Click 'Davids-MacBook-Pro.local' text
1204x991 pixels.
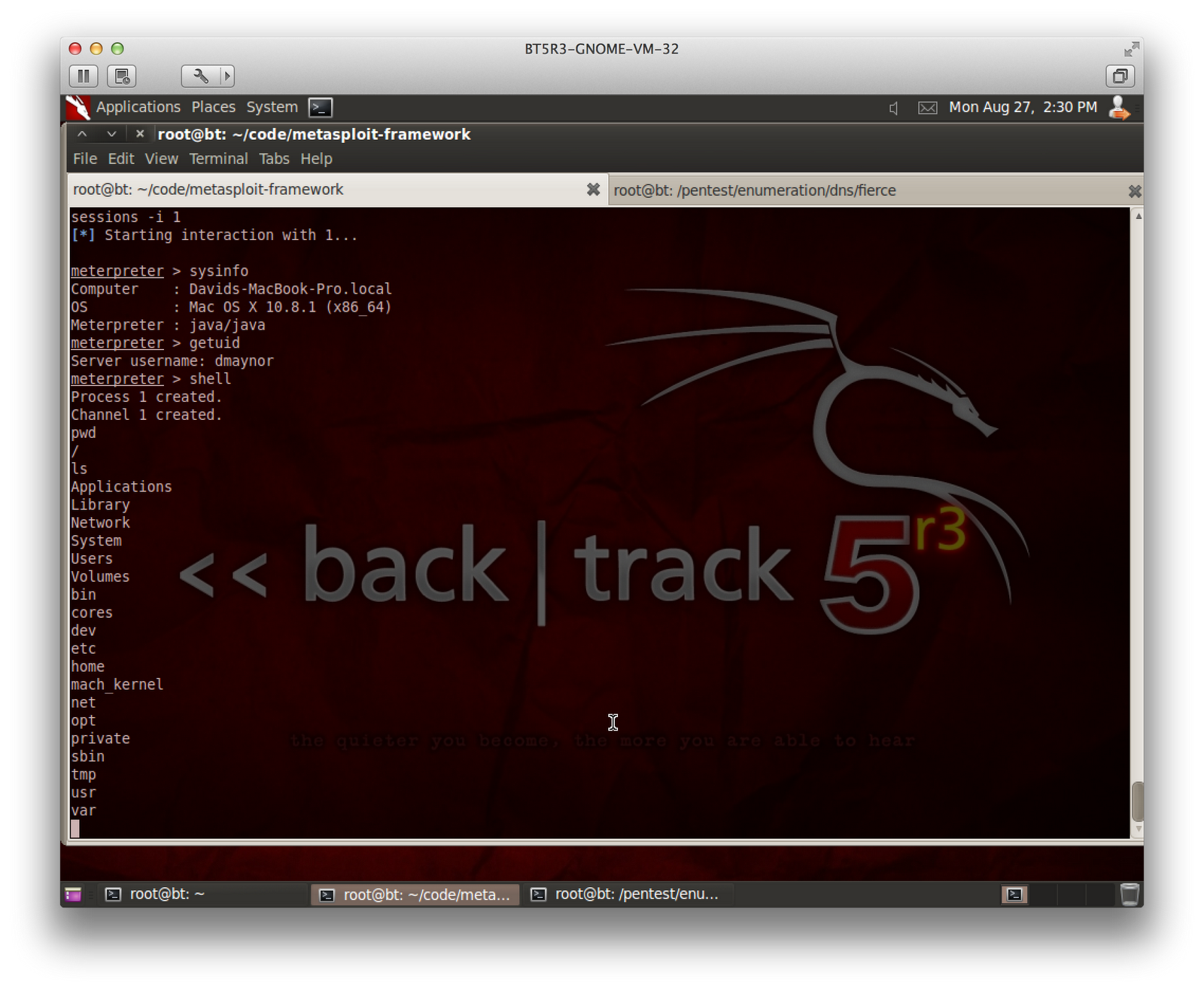tap(290, 289)
